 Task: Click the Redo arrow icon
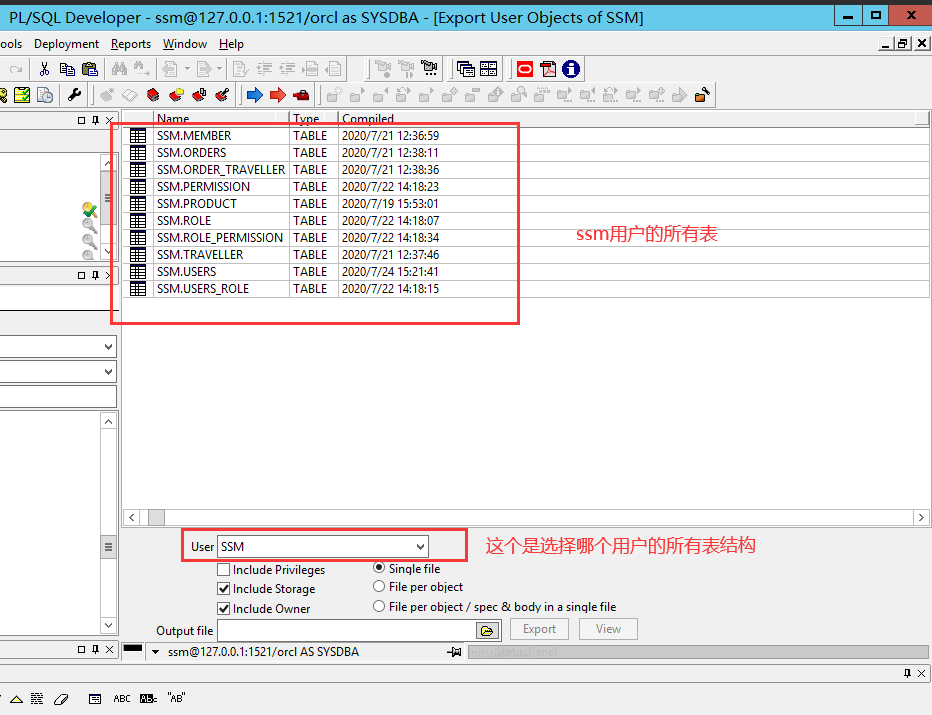16,70
